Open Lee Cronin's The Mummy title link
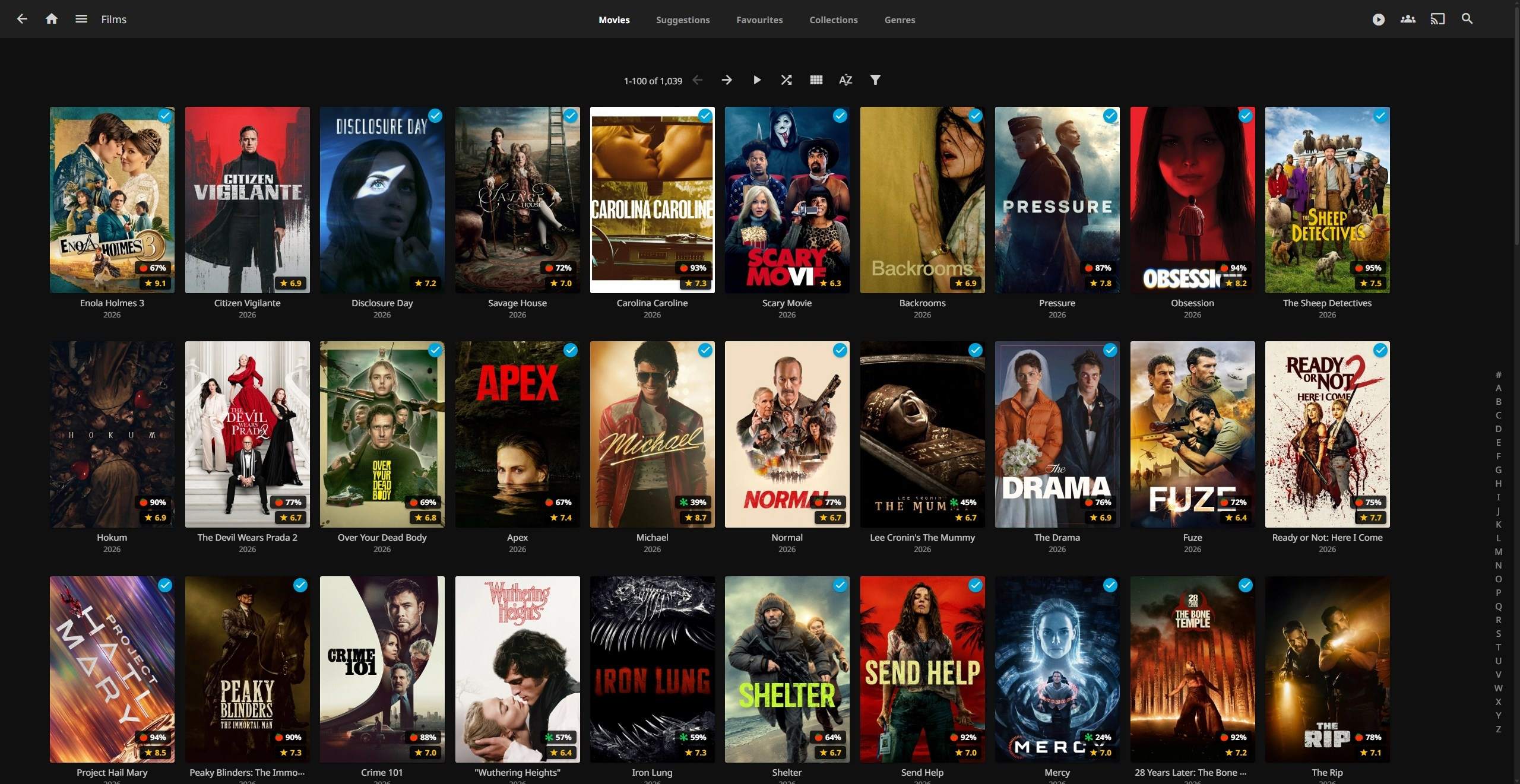The height and width of the screenshot is (784, 1520). (x=922, y=538)
